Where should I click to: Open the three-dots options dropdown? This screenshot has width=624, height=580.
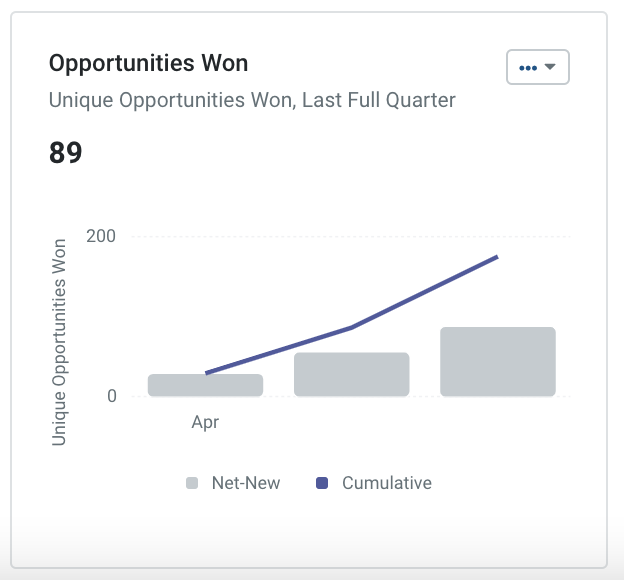point(538,67)
